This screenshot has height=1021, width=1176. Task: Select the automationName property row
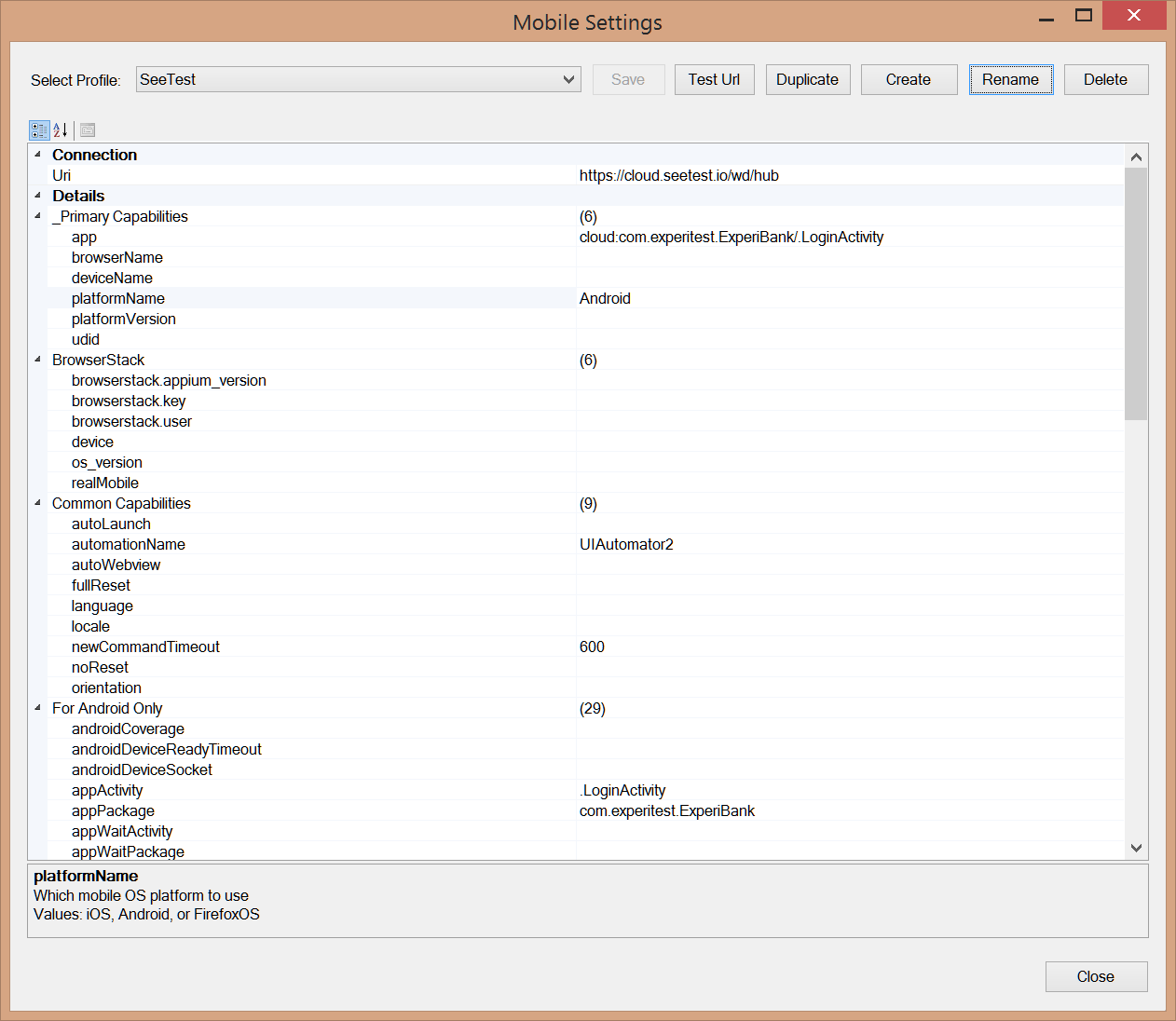129,545
